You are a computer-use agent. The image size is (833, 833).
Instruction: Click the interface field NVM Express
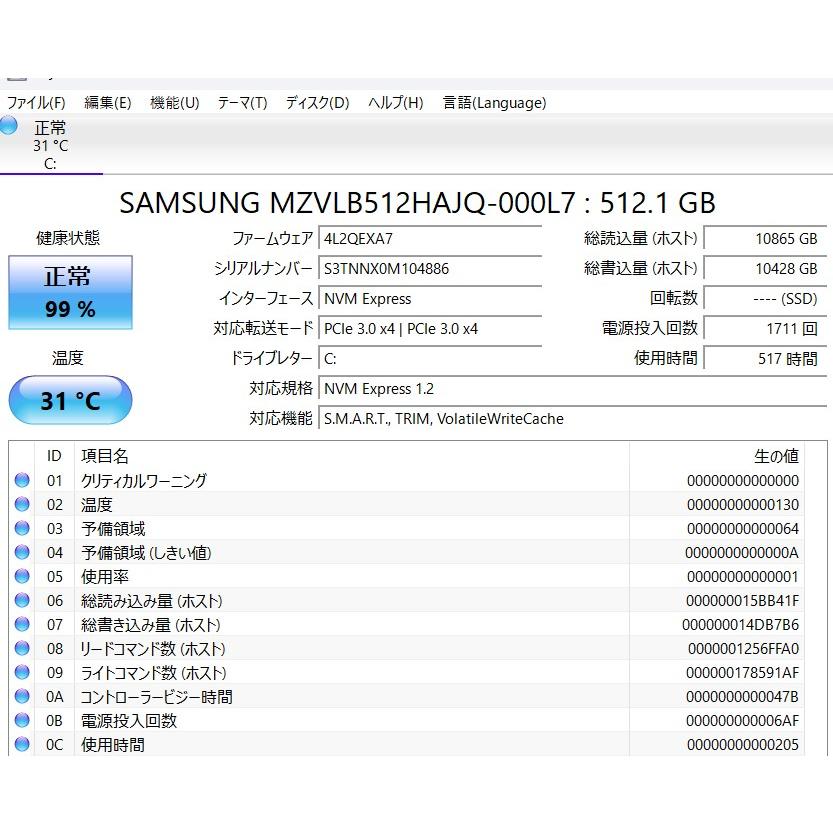430,299
